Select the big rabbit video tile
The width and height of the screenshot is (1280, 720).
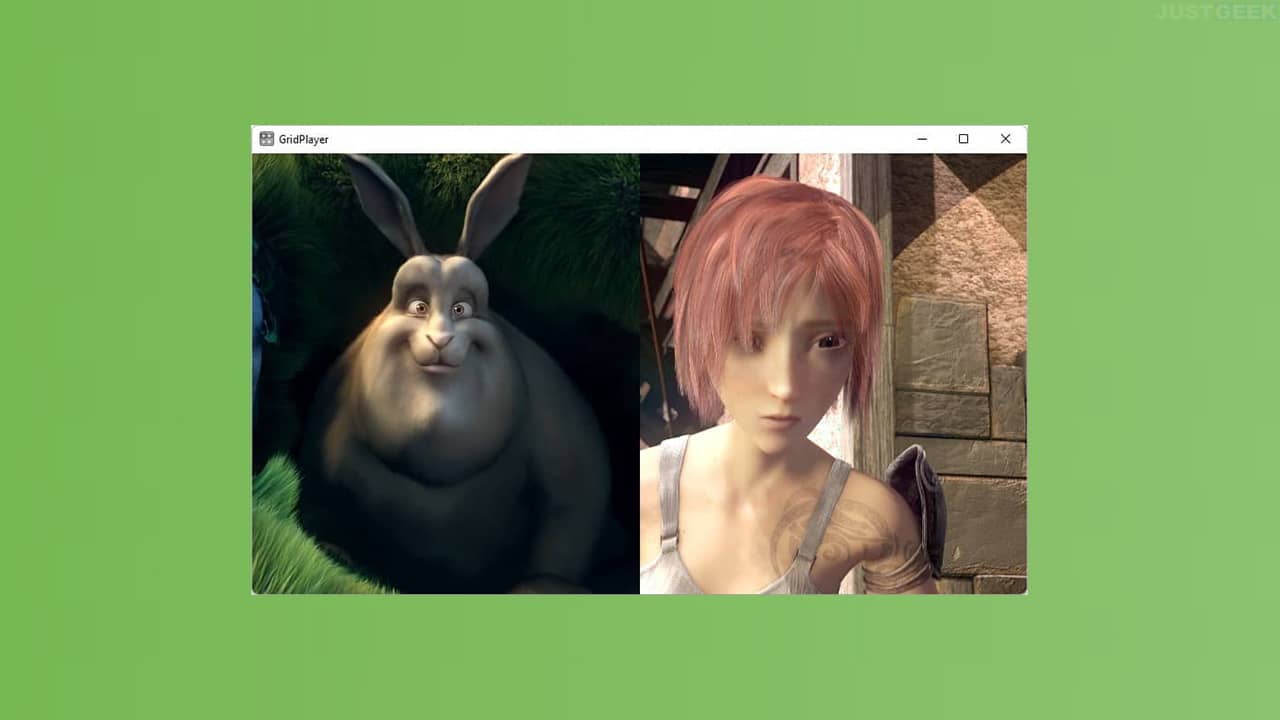point(446,373)
